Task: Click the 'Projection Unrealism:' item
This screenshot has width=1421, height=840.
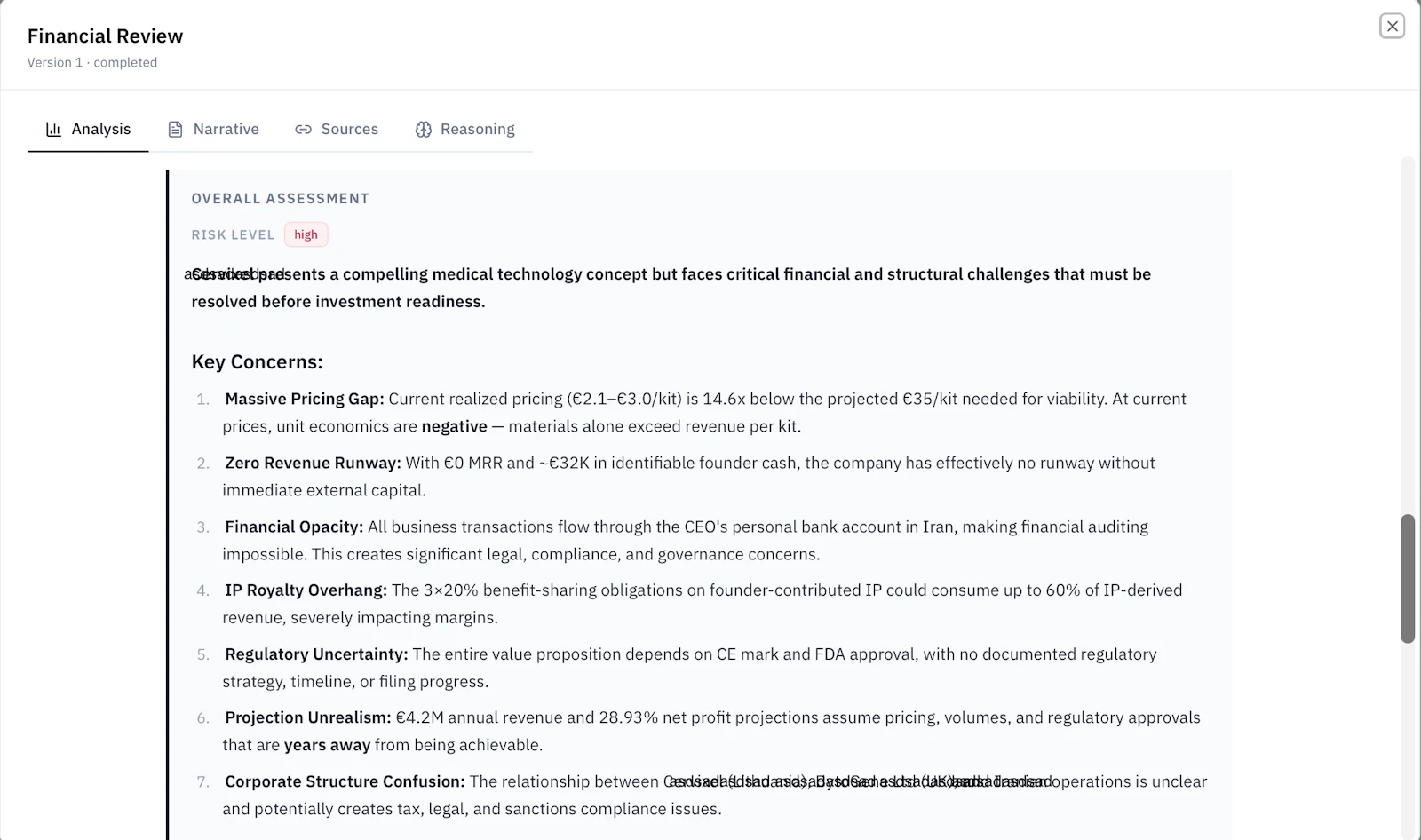Action: tap(308, 717)
